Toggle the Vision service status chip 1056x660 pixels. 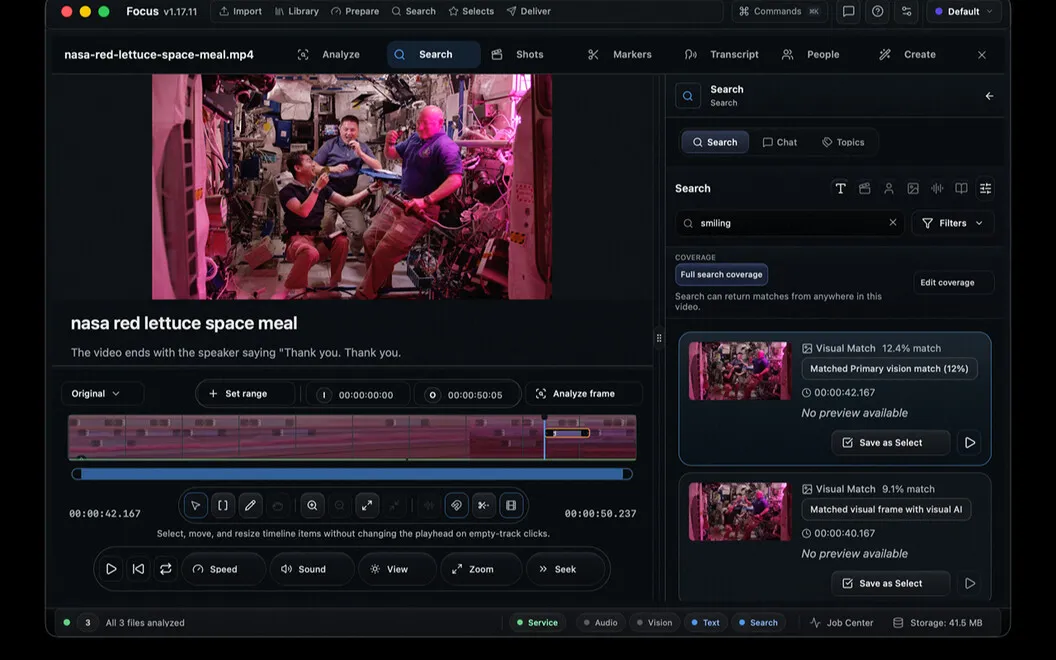(x=654, y=622)
